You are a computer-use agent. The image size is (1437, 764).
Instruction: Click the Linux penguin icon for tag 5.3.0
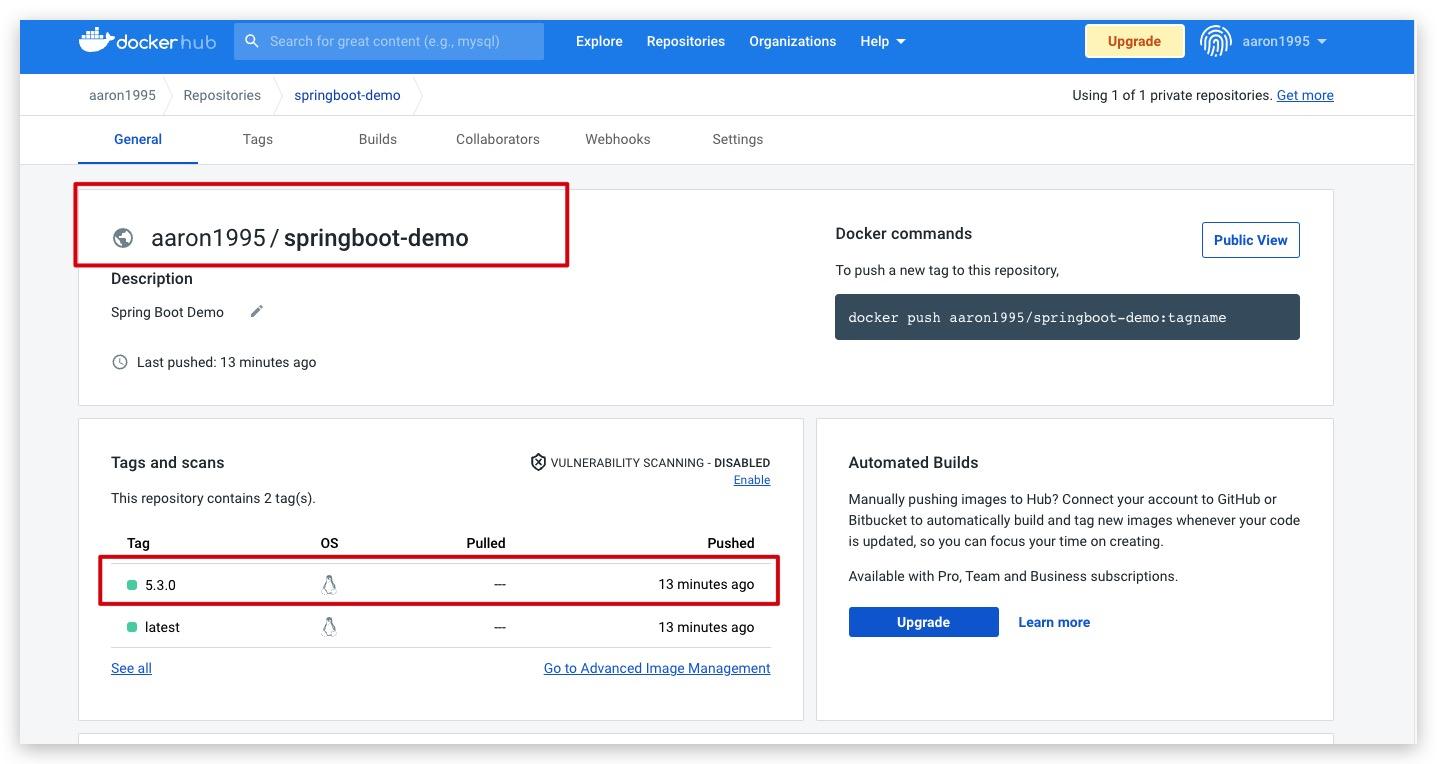tap(329, 585)
